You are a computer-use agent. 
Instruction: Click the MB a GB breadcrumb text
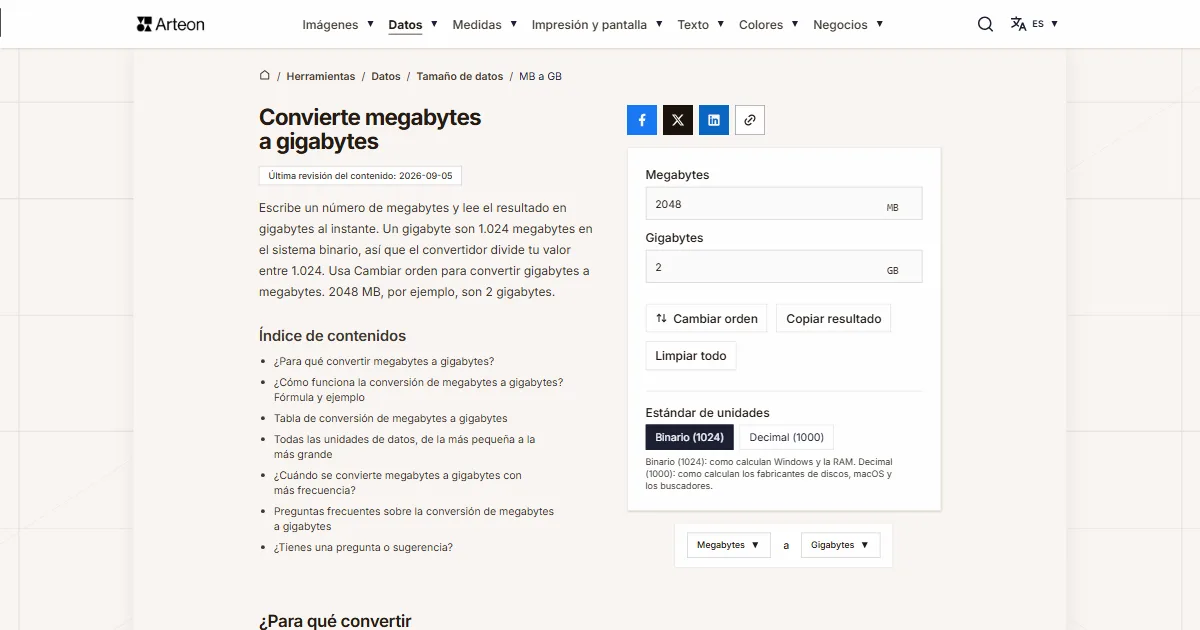(540, 76)
